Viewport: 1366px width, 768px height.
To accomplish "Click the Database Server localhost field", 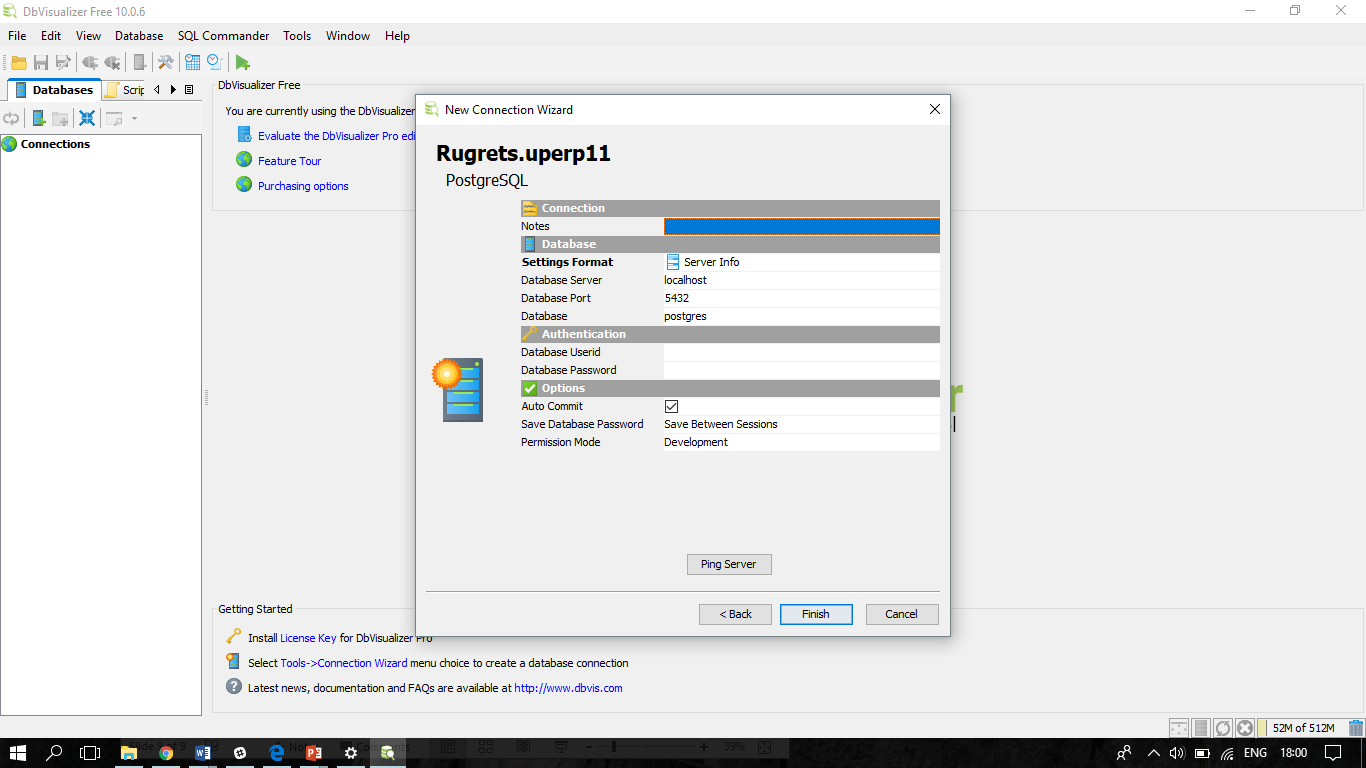I will (802, 280).
